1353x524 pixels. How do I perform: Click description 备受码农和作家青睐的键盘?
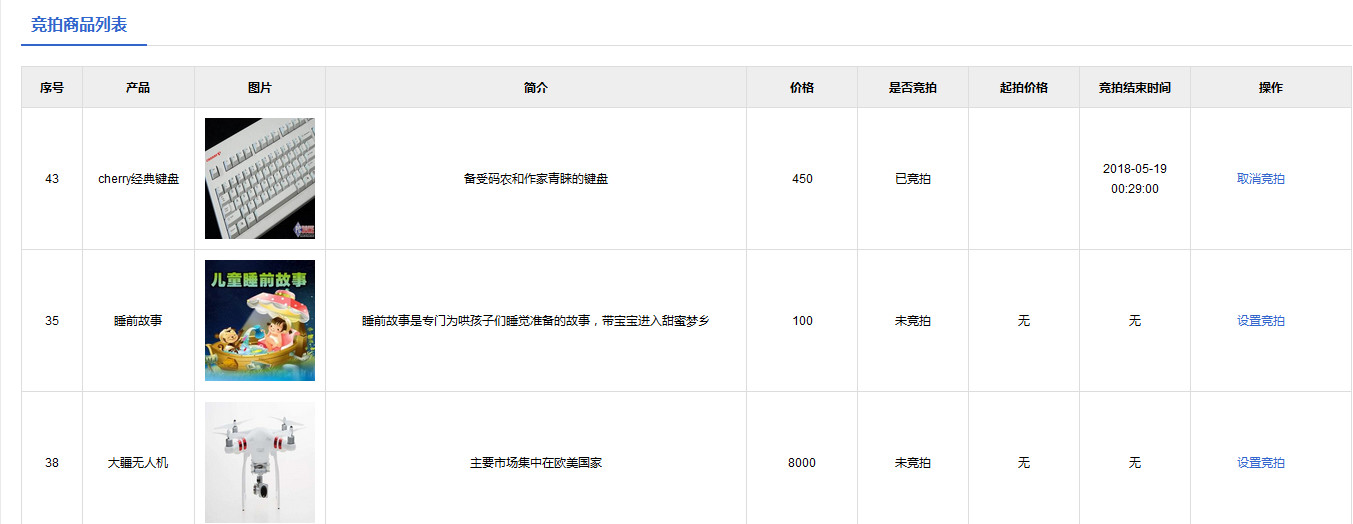tap(536, 179)
